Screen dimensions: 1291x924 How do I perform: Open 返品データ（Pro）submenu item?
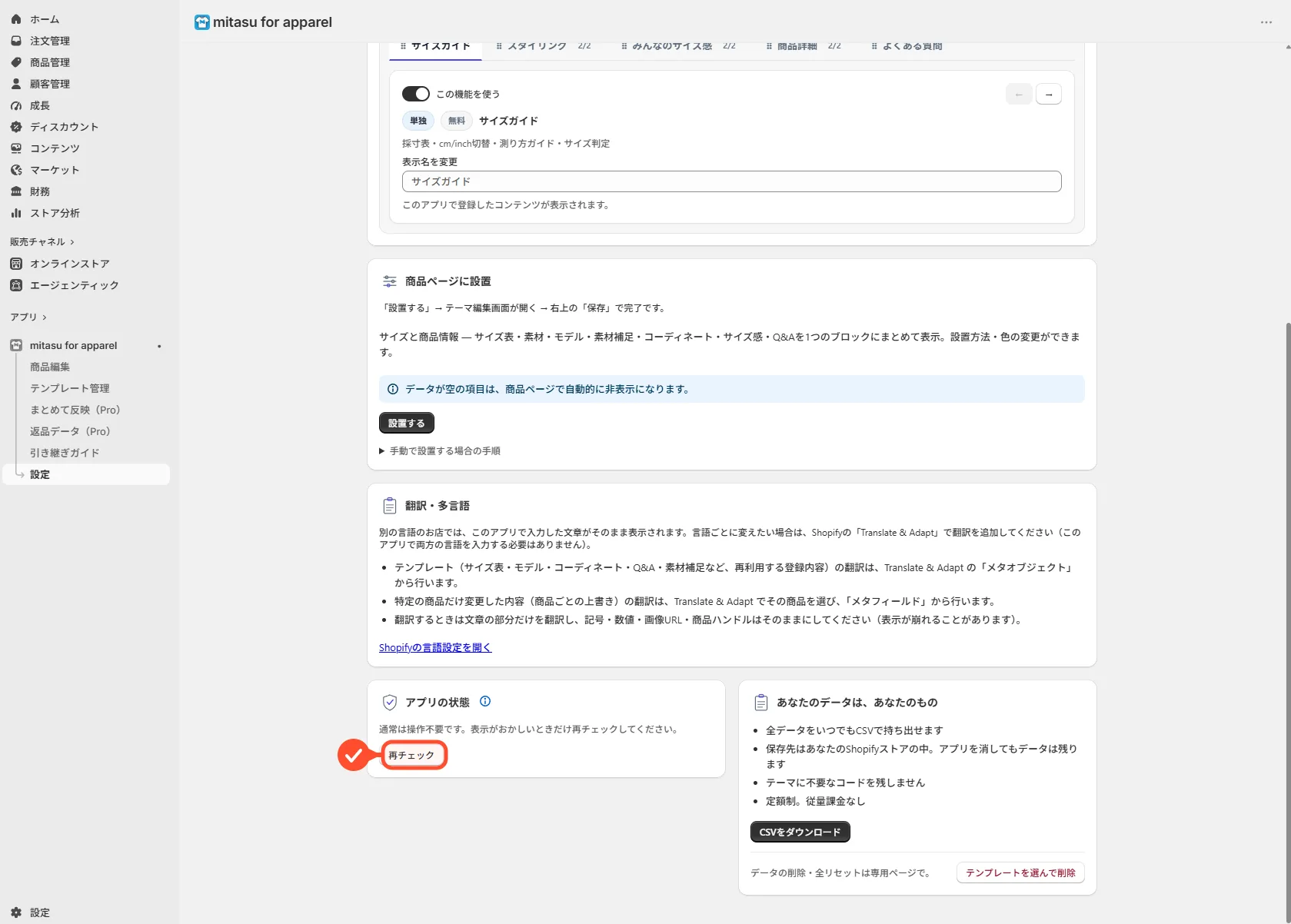pos(71,432)
